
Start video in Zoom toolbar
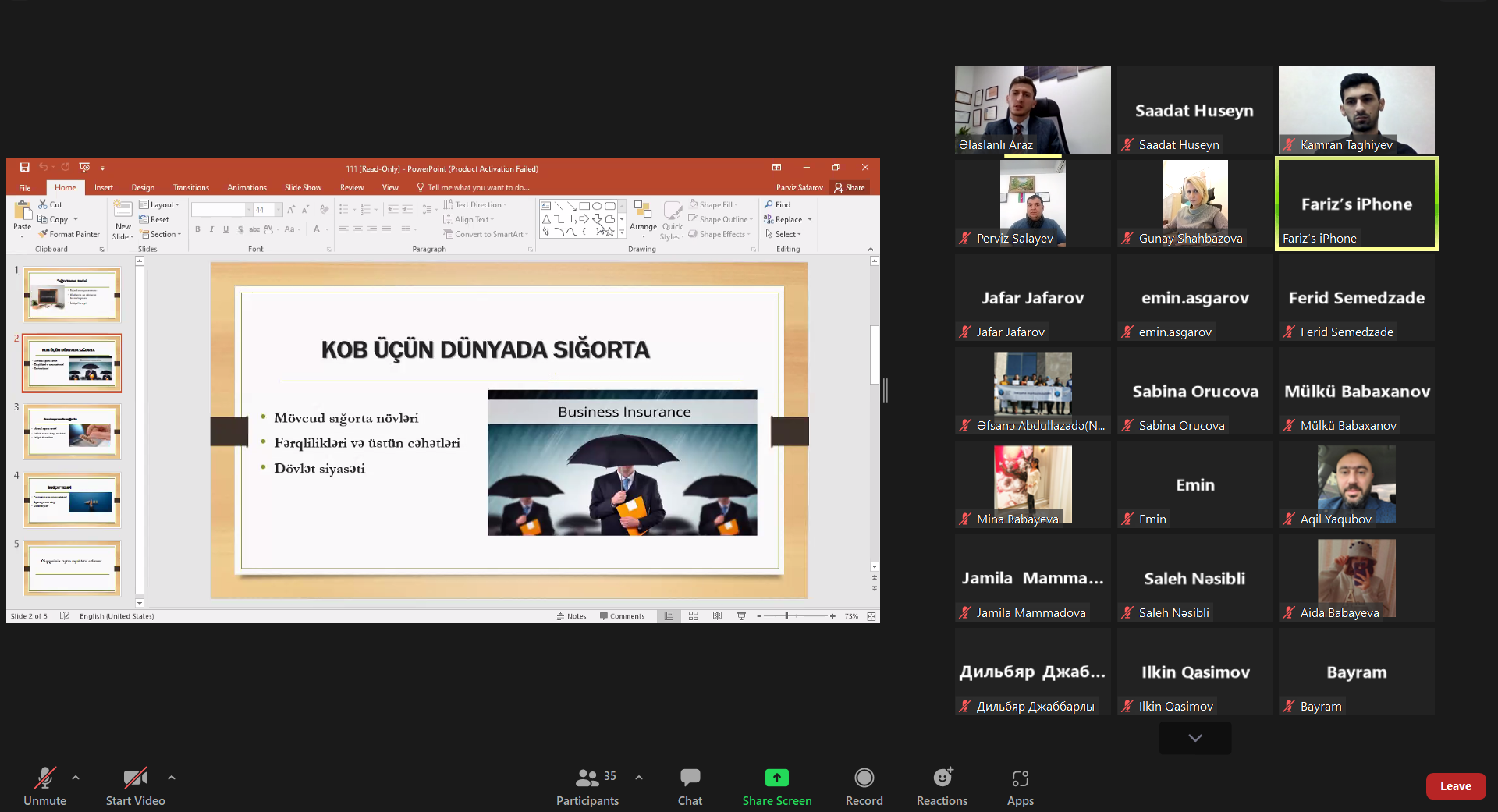click(135, 786)
